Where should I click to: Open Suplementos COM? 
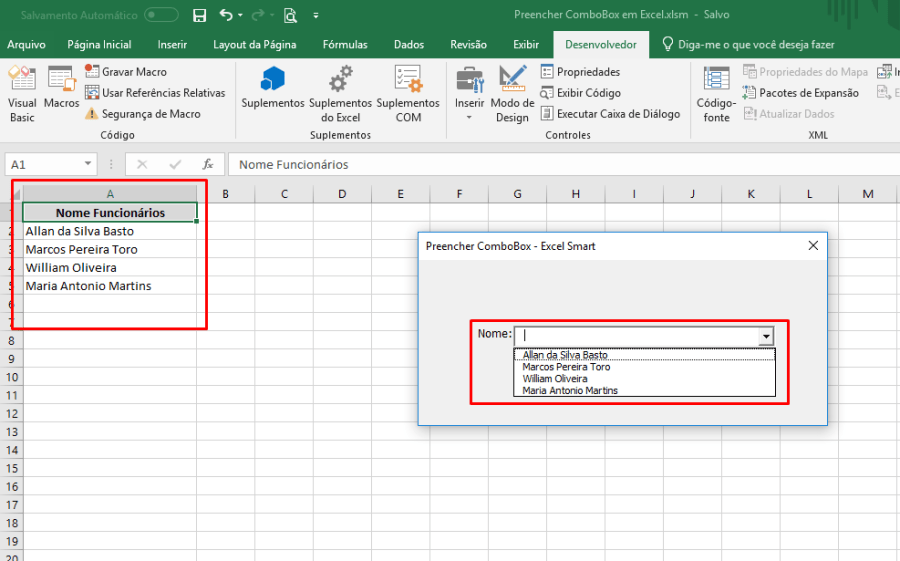pos(408,94)
